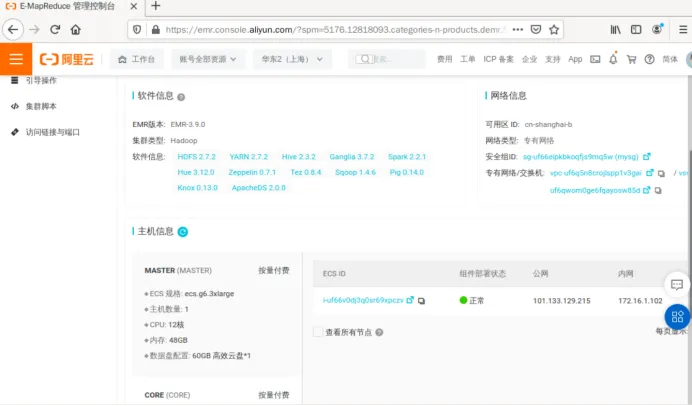Image resolution: width=692 pixels, height=406 pixels.
Task: Click the help icon beside 查看所有节点
Action: point(379,332)
